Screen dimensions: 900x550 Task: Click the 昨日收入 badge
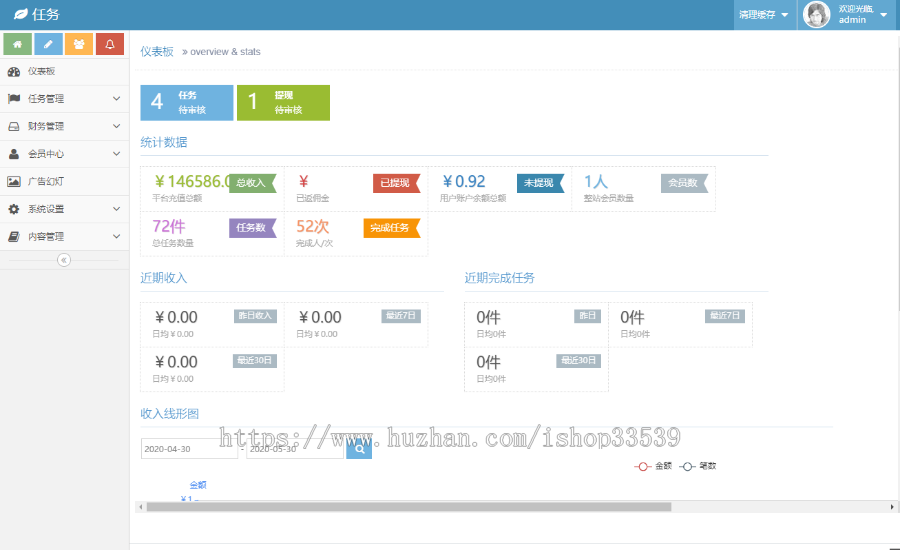255,316
